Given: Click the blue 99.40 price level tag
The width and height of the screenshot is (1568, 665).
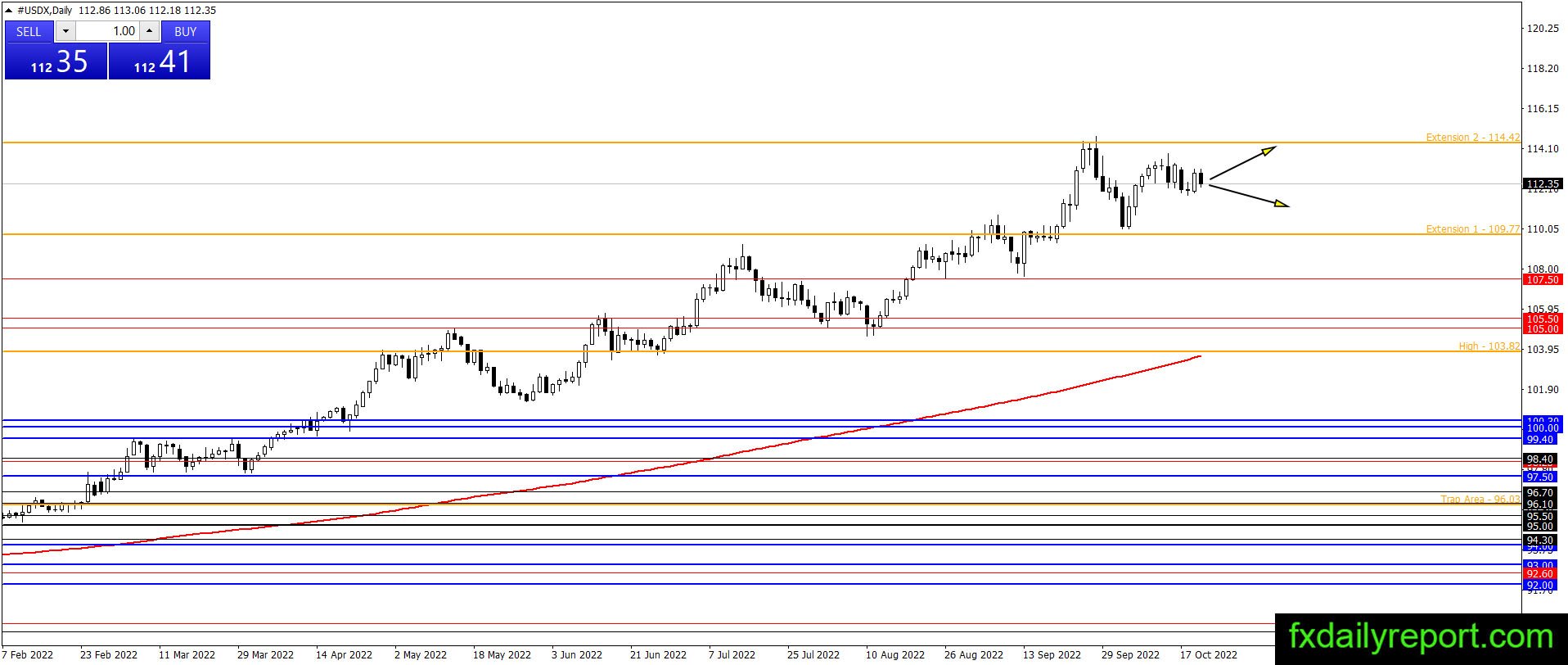Looking at the screenshot, I should point(1542,439).
